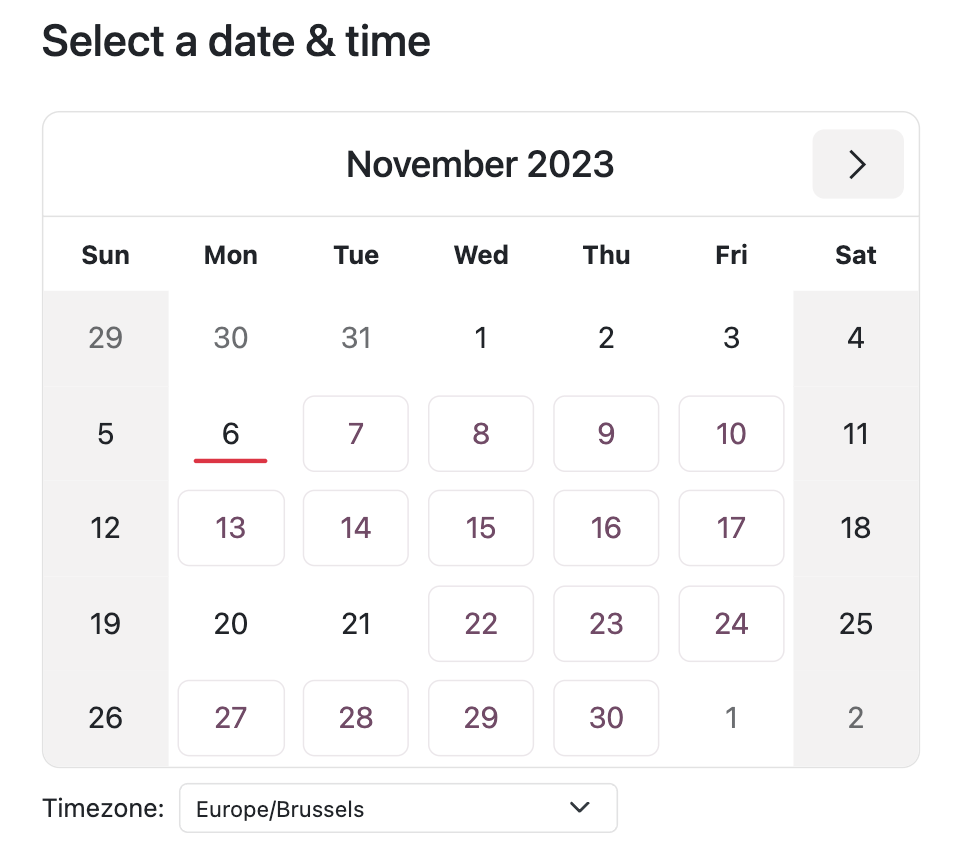Select Monday November 27
The width and height of the screenshot is (976, 852).
[x=231, y=718]
